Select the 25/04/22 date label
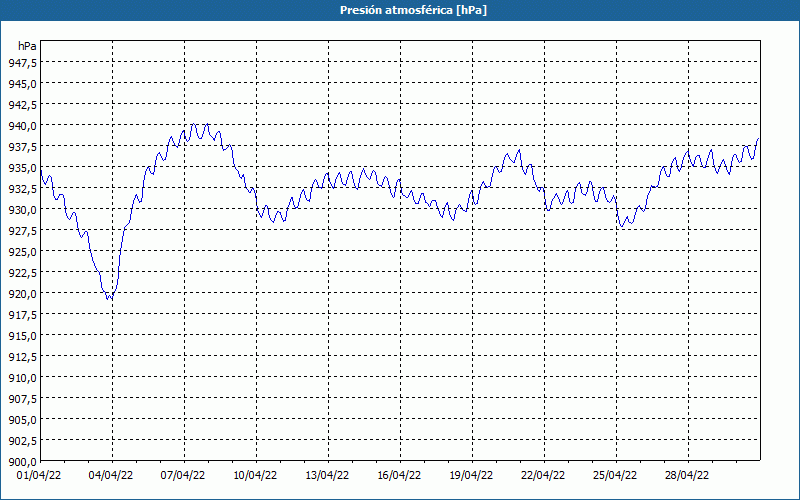Viewport: 800px width, 500px height. 615,476
